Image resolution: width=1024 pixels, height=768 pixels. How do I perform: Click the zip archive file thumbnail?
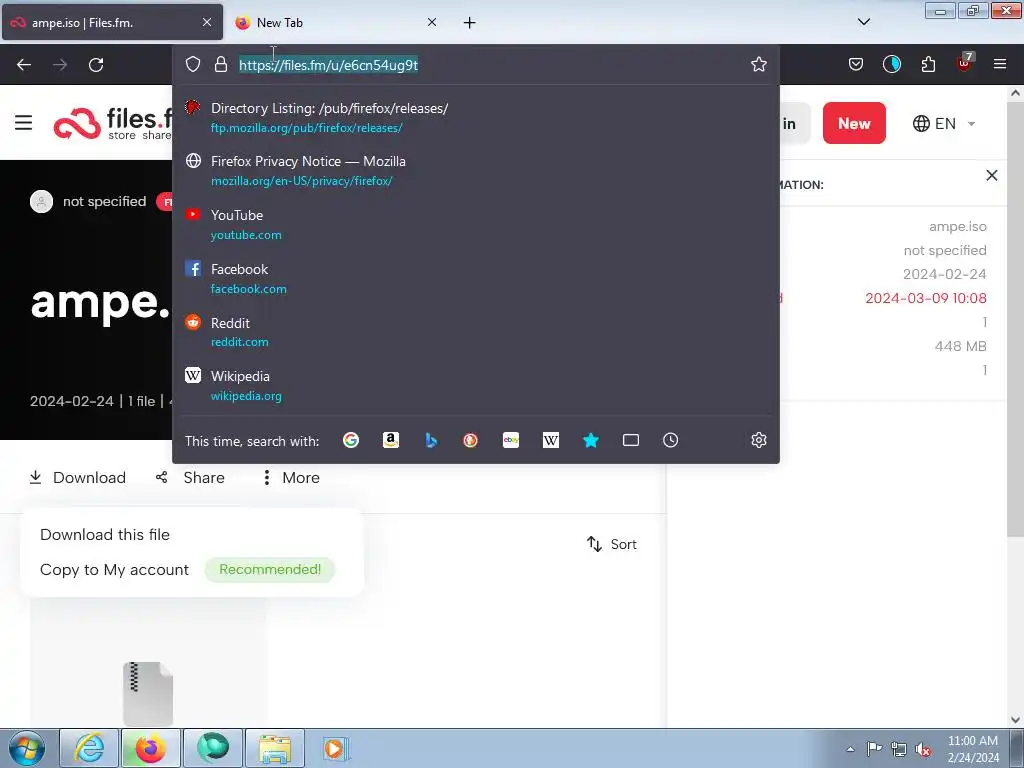point(148,694)
